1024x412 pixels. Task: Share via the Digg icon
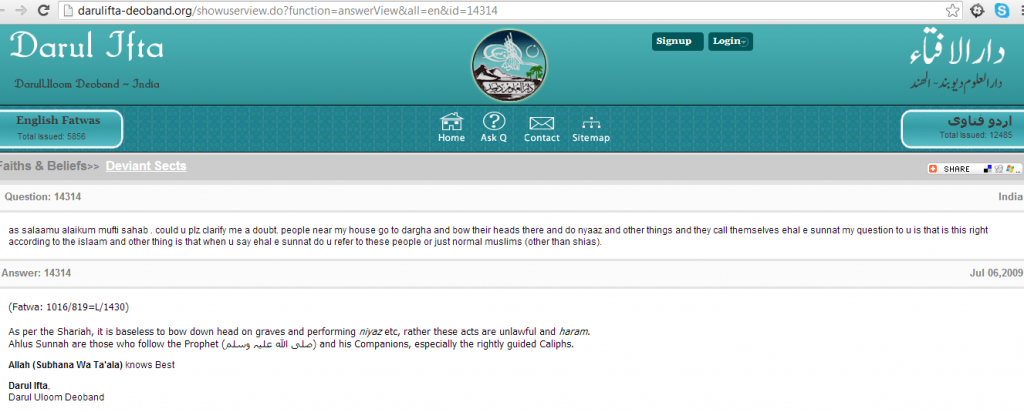click(x=999, y=168)
